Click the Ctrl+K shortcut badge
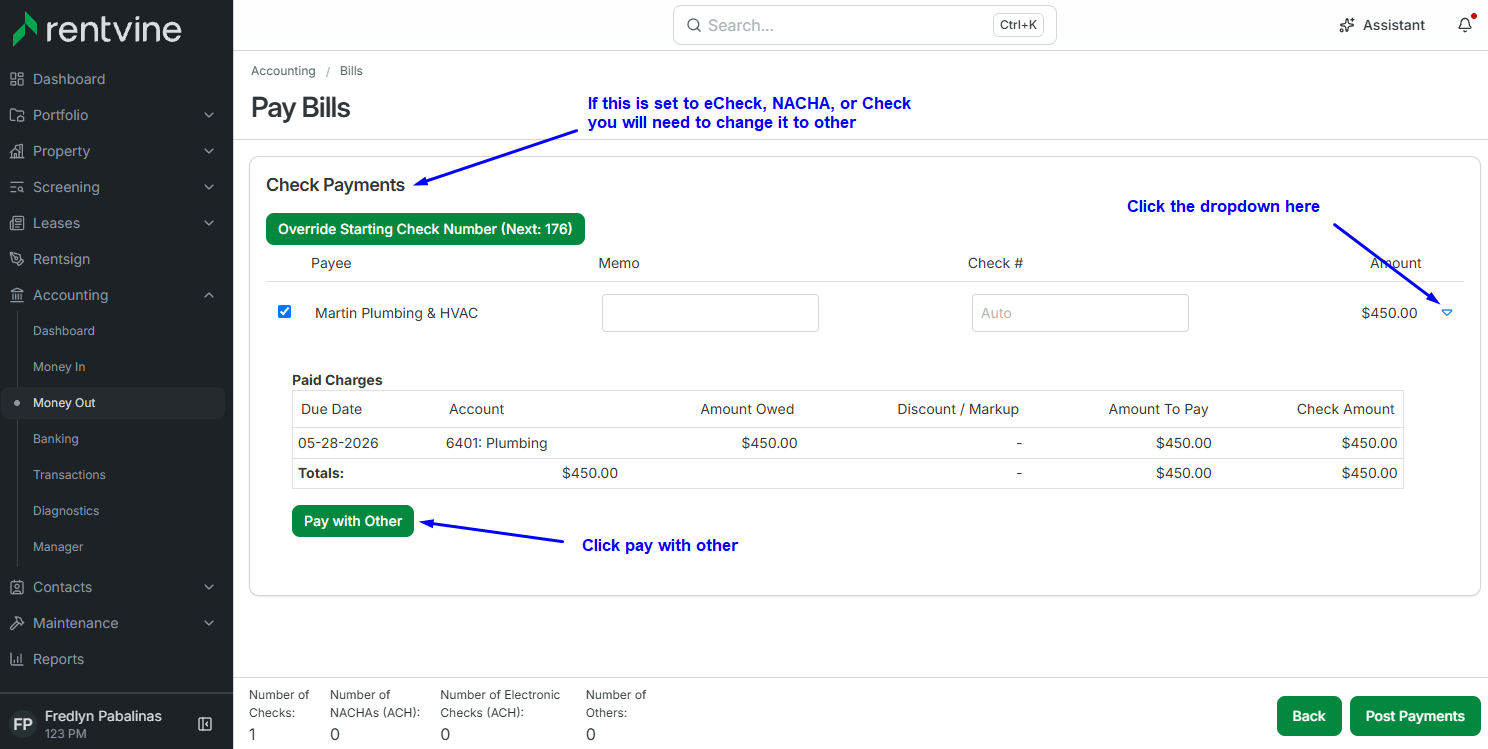The width and height of the screenshot is (1488, 749). (x=1018, y=25)
